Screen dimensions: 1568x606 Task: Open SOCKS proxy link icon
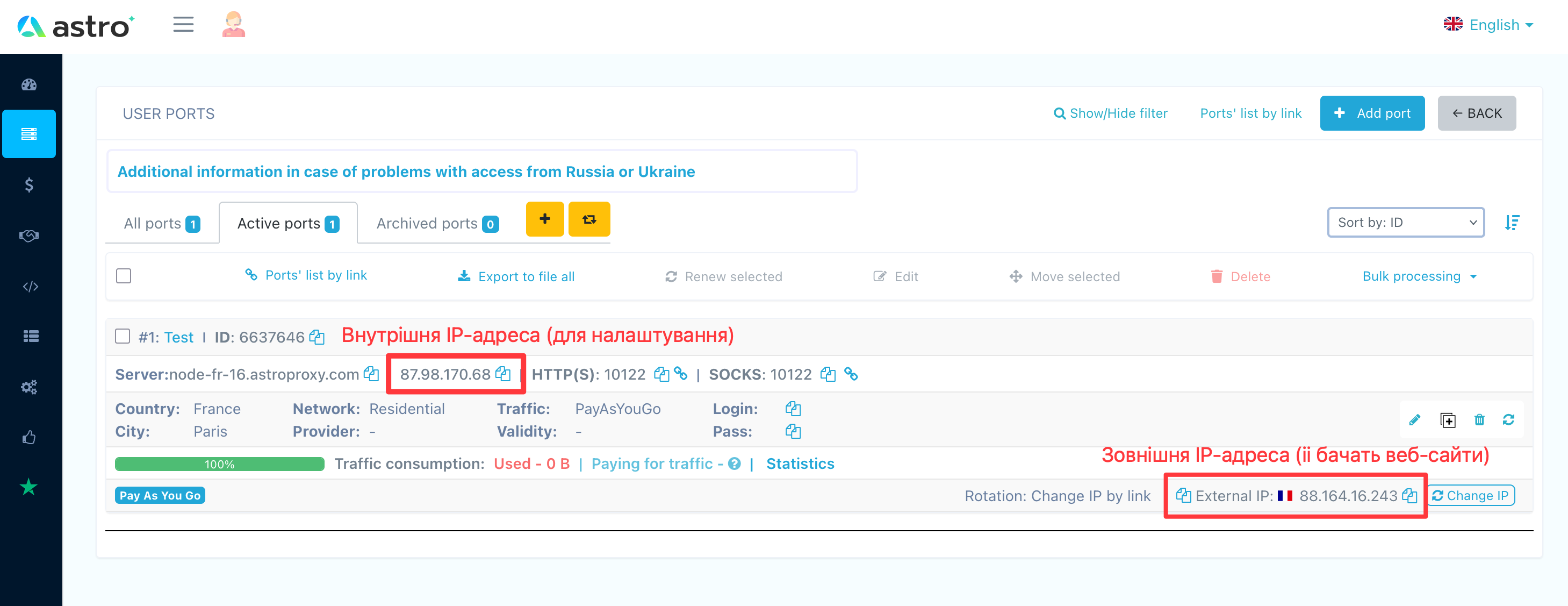[x=851, y=374]
